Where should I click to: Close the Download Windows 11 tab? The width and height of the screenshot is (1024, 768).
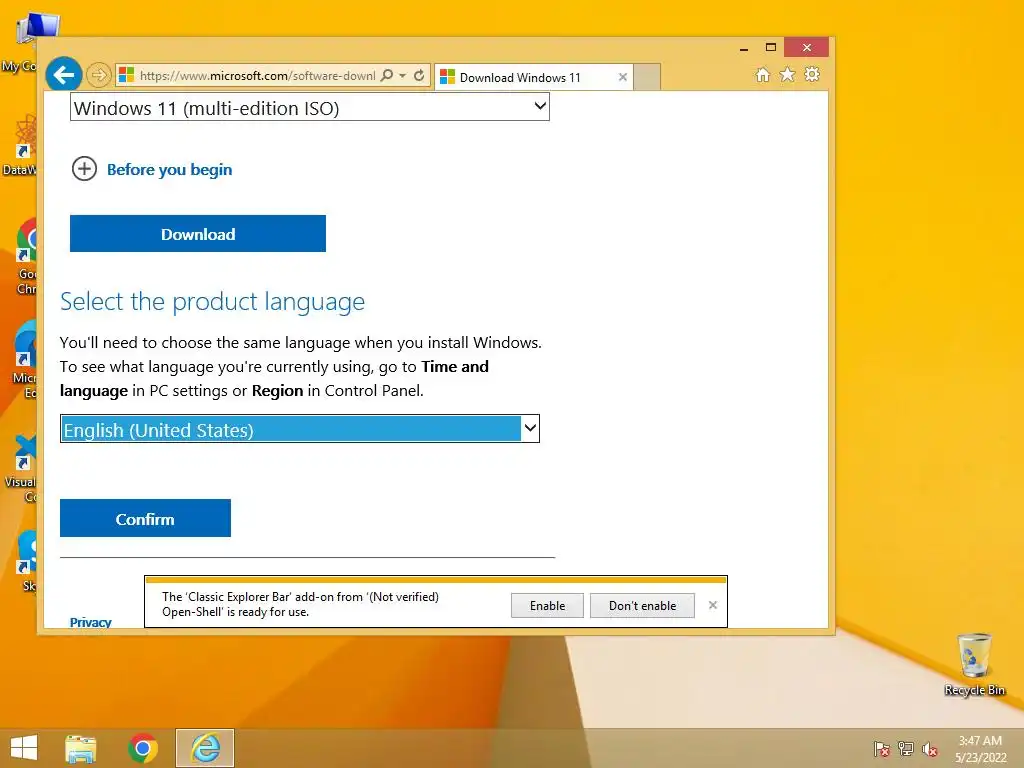622,77
